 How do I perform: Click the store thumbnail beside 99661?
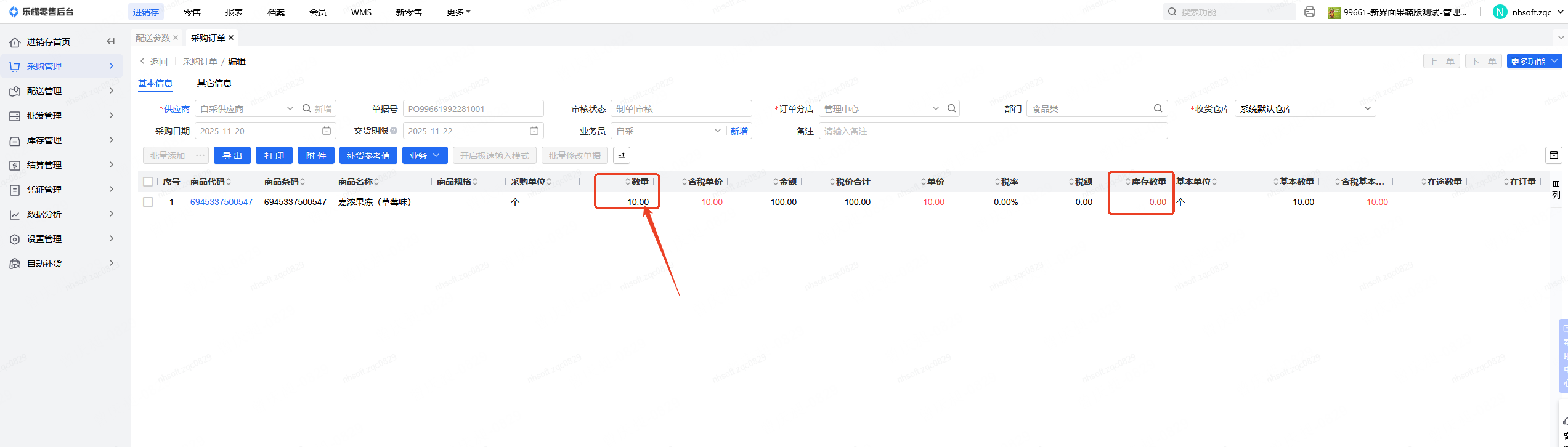[x=1334, y=12]
